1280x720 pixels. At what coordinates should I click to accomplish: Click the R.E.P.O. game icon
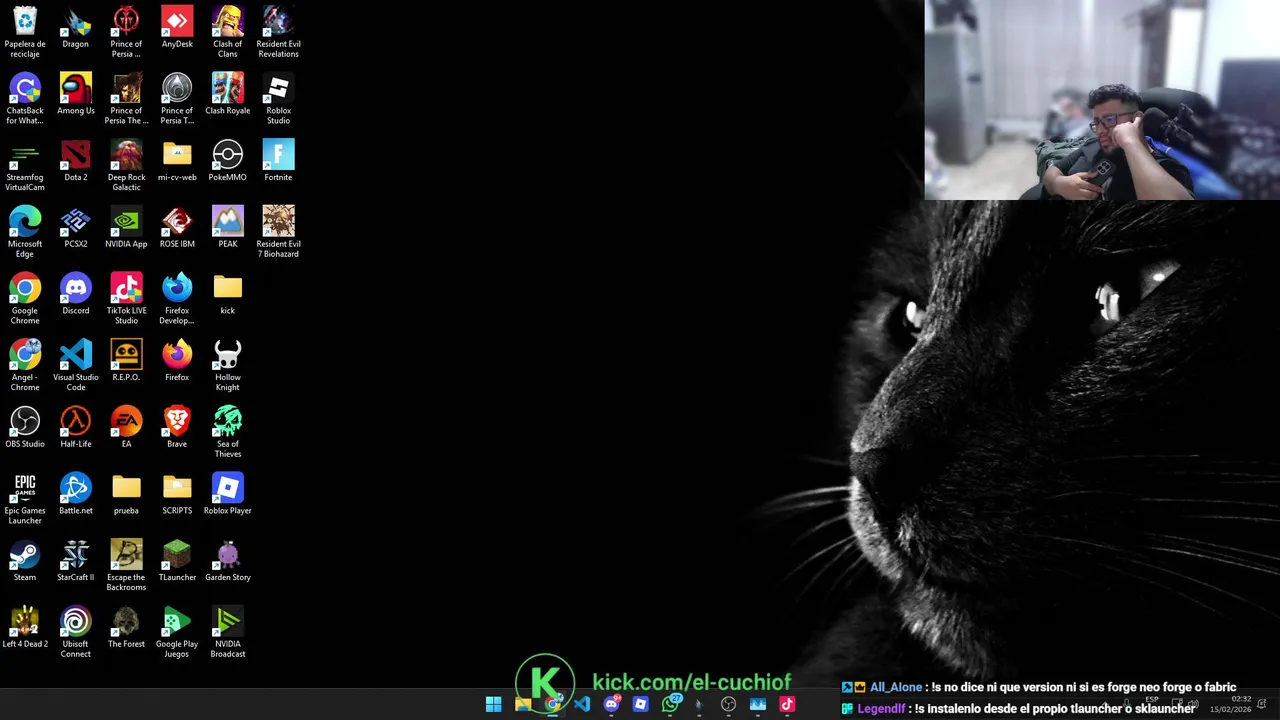pos(126,362)
